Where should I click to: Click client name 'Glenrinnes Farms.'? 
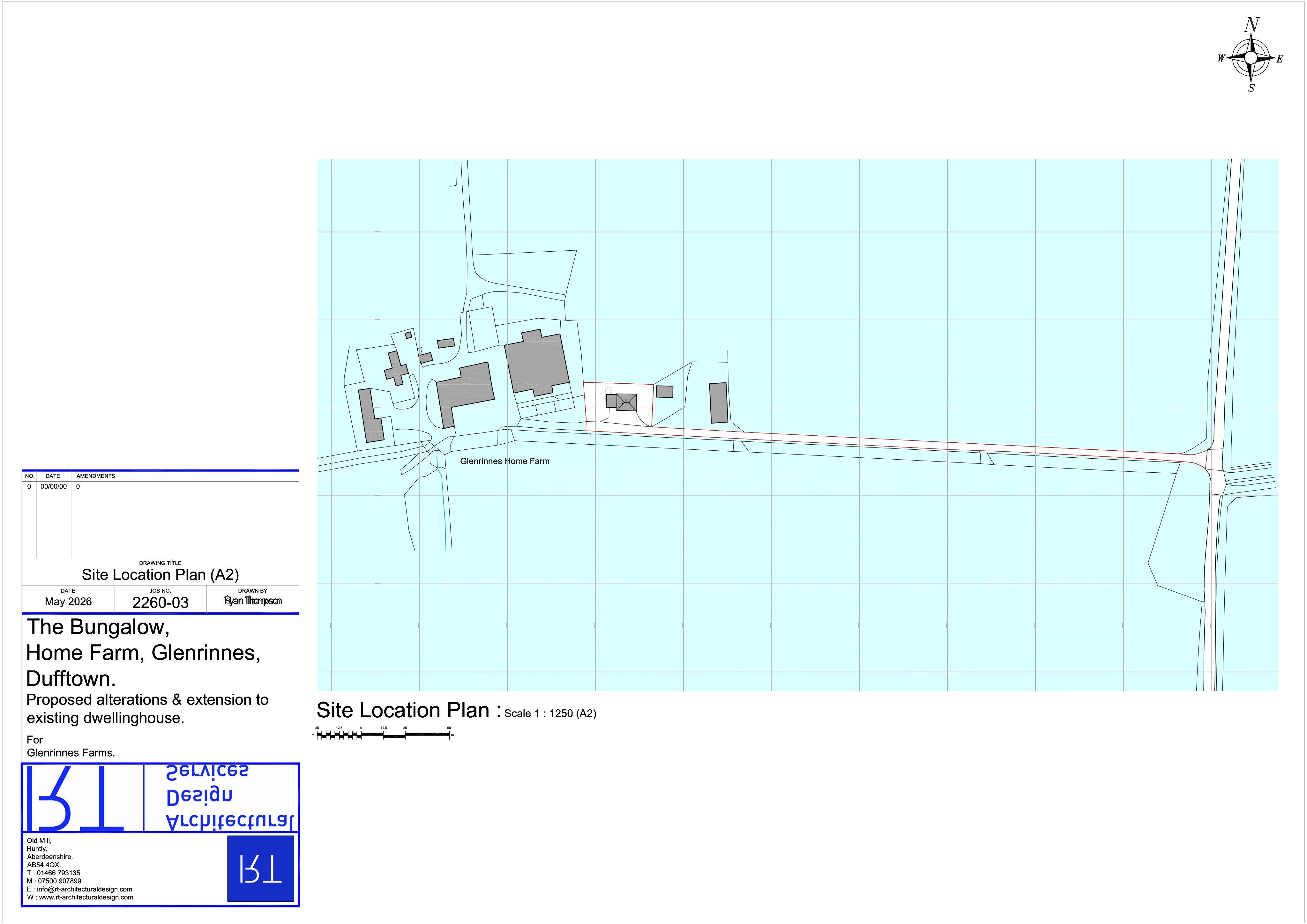pos(71,753)
